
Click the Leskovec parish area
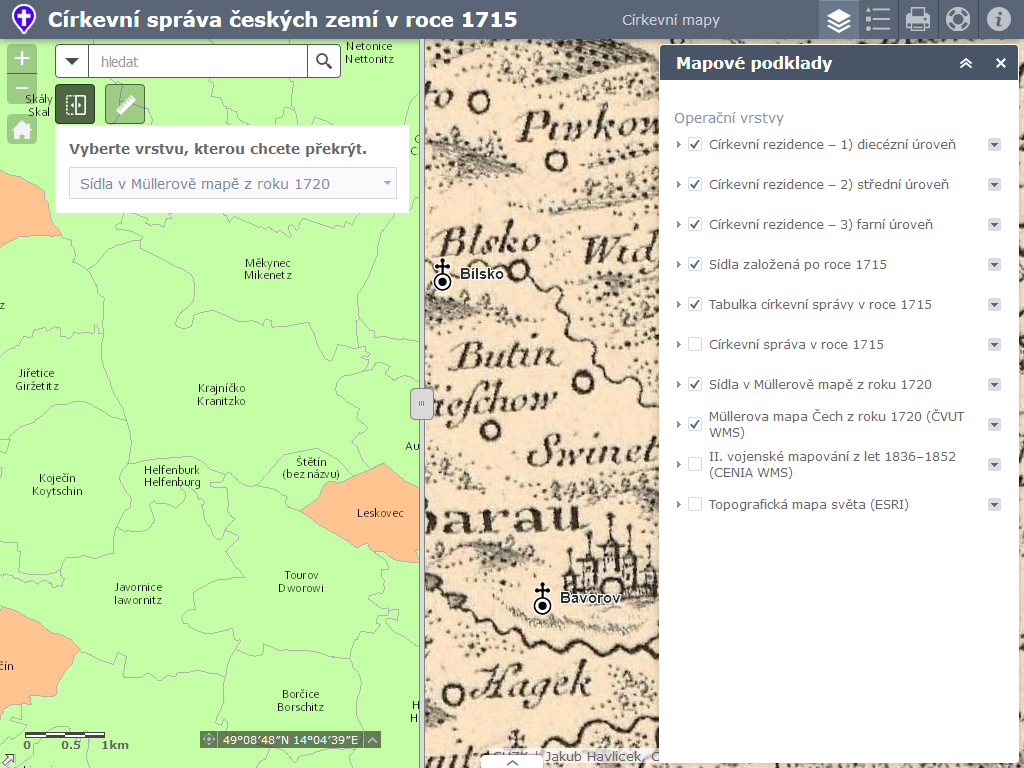pos(369,513)
